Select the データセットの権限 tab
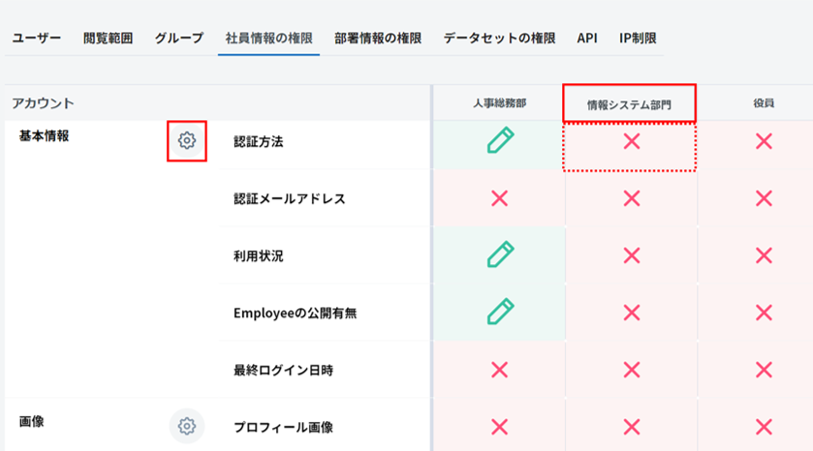 (x=499, y=38)
